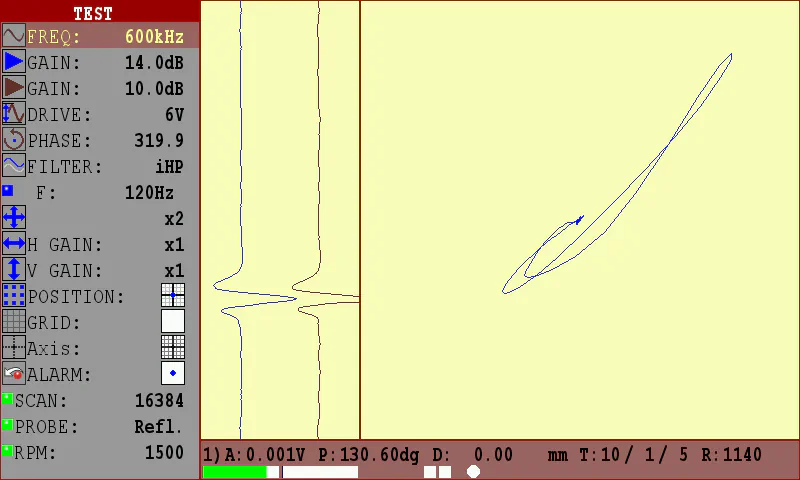Click the blue triangle gain icon
Screen dimensions: 800x480
(13, 62)
